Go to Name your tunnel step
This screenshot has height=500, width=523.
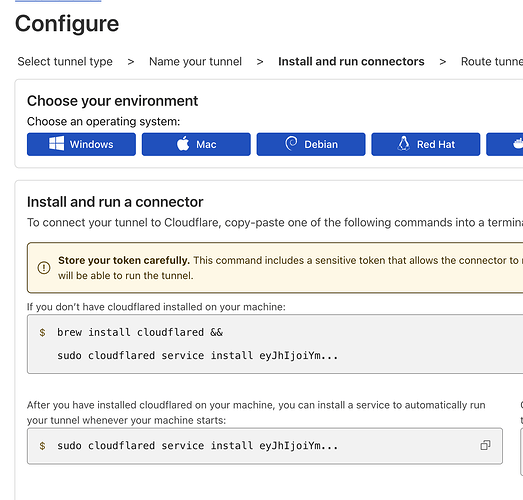[195, 62]
